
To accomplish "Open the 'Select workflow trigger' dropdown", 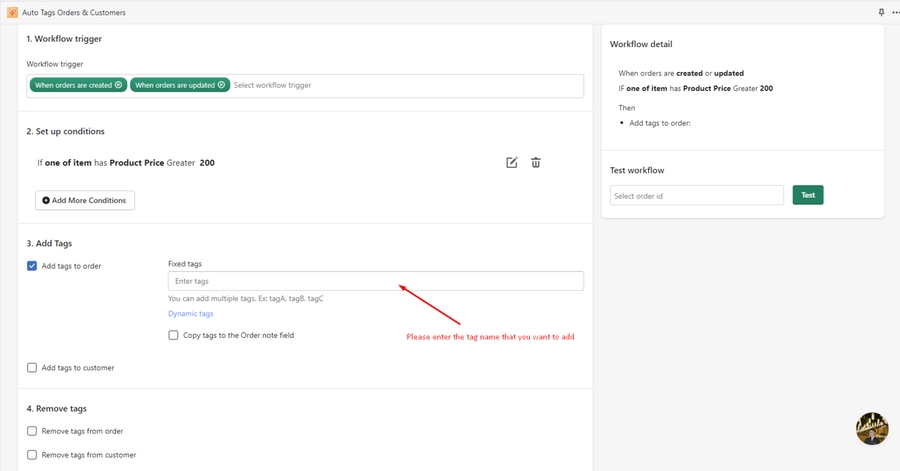I will (x=400, y=85).
